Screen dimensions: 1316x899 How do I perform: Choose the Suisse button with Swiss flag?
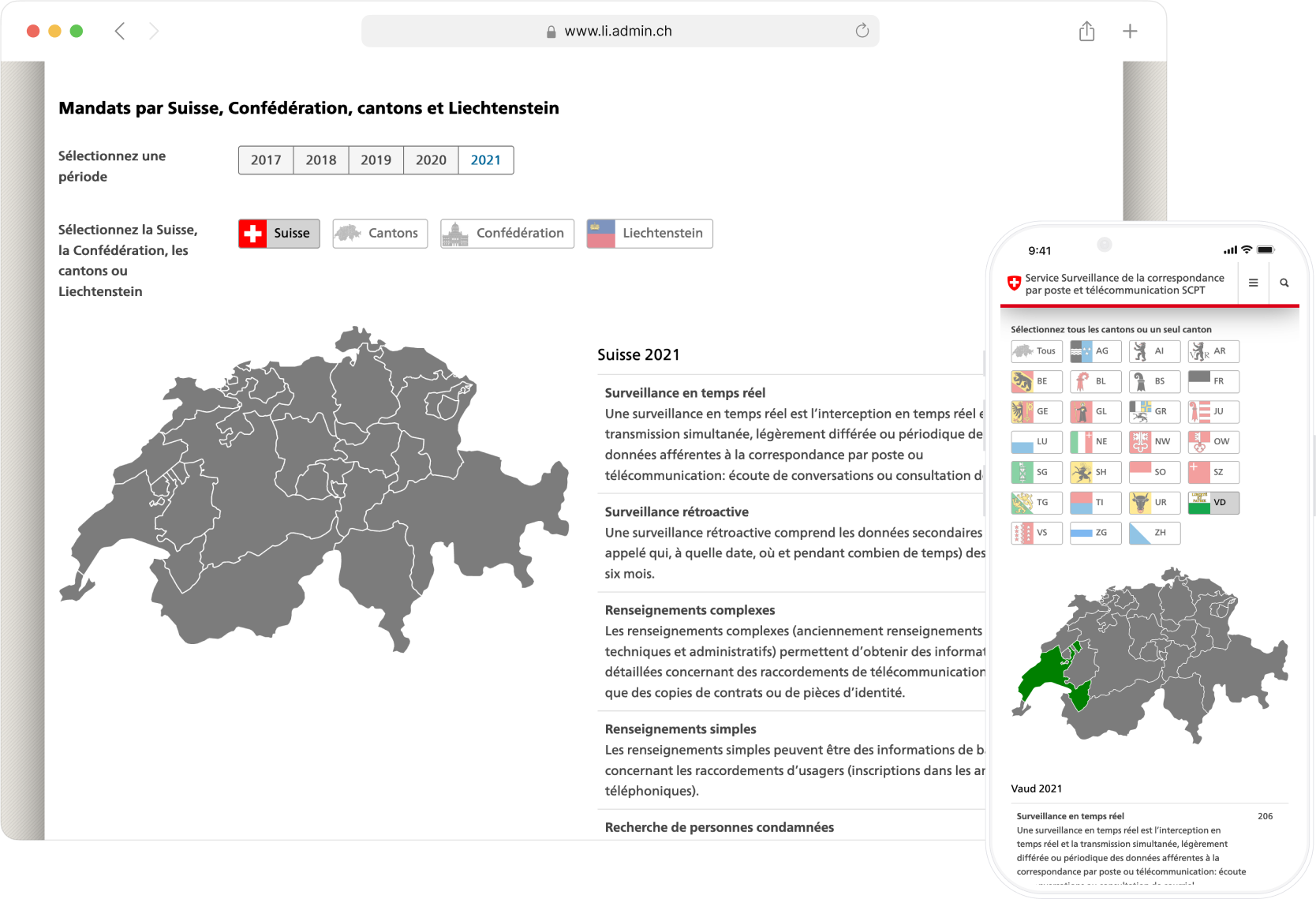click(279, 234)
